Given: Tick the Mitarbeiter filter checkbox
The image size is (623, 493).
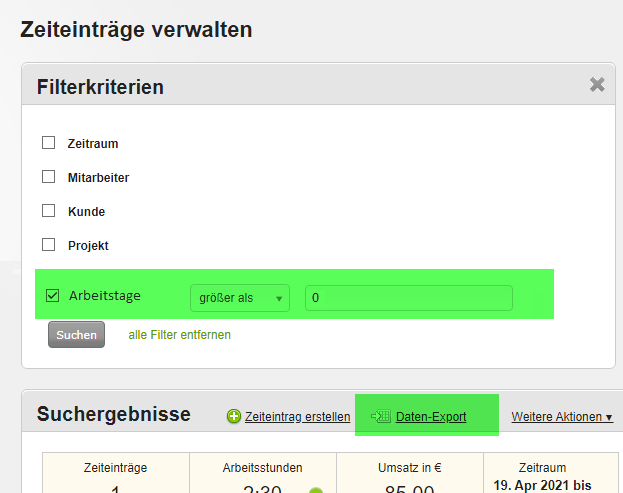Looking at the screenshot, I should (x=48, y=176).
